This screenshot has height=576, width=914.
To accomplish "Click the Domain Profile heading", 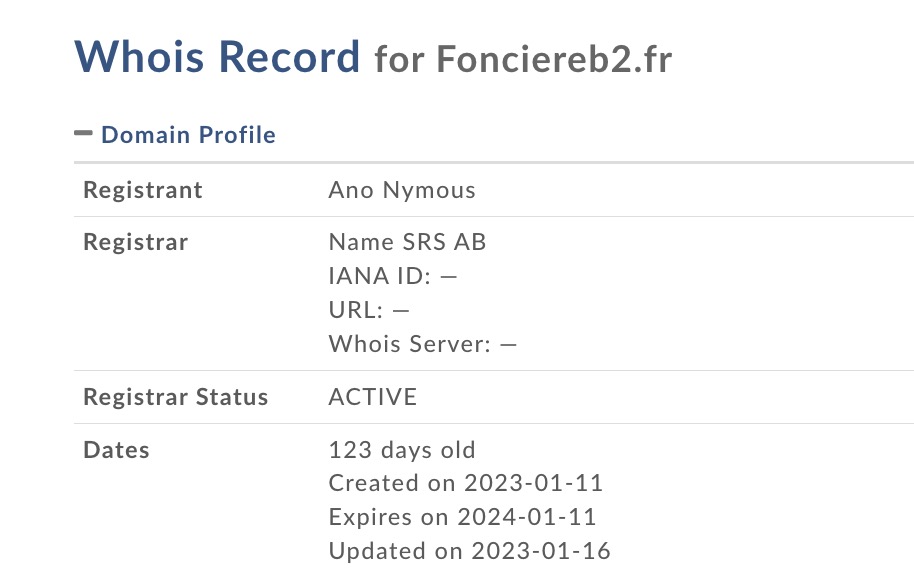I will pyautogui.click(x=188, y=135).
